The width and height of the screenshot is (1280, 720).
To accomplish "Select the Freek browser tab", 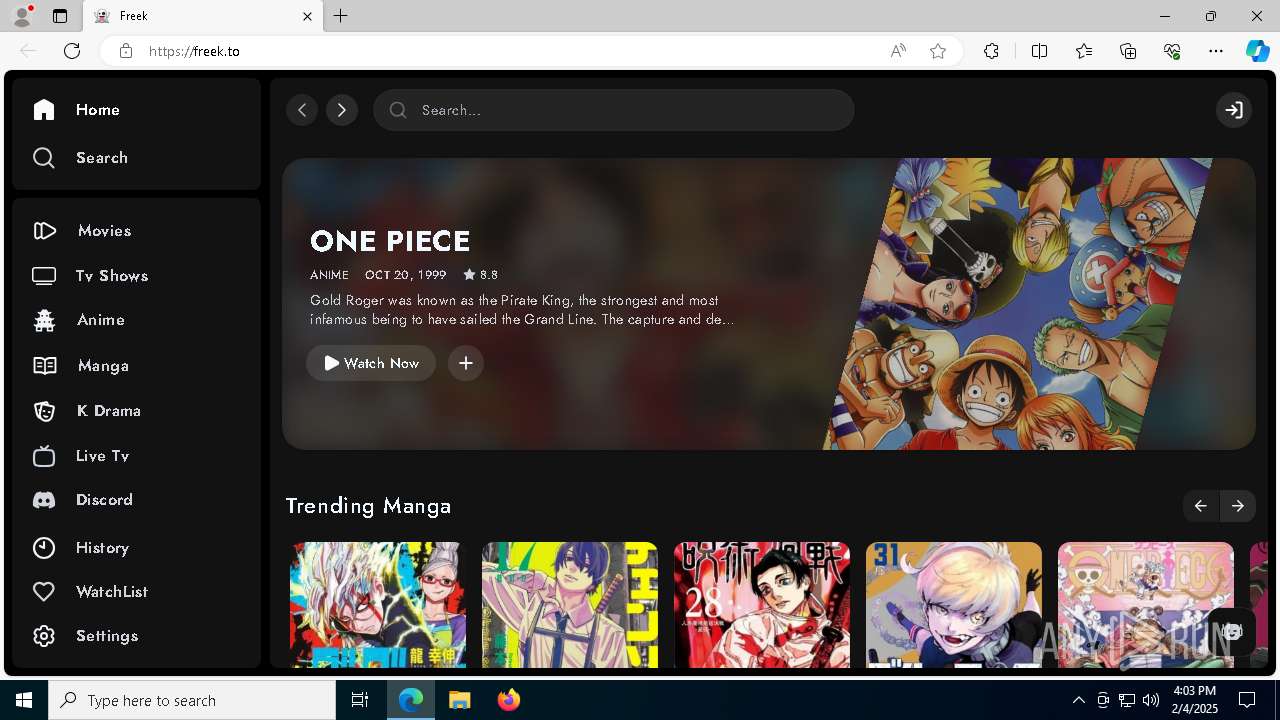I will [x=203, y=16].
